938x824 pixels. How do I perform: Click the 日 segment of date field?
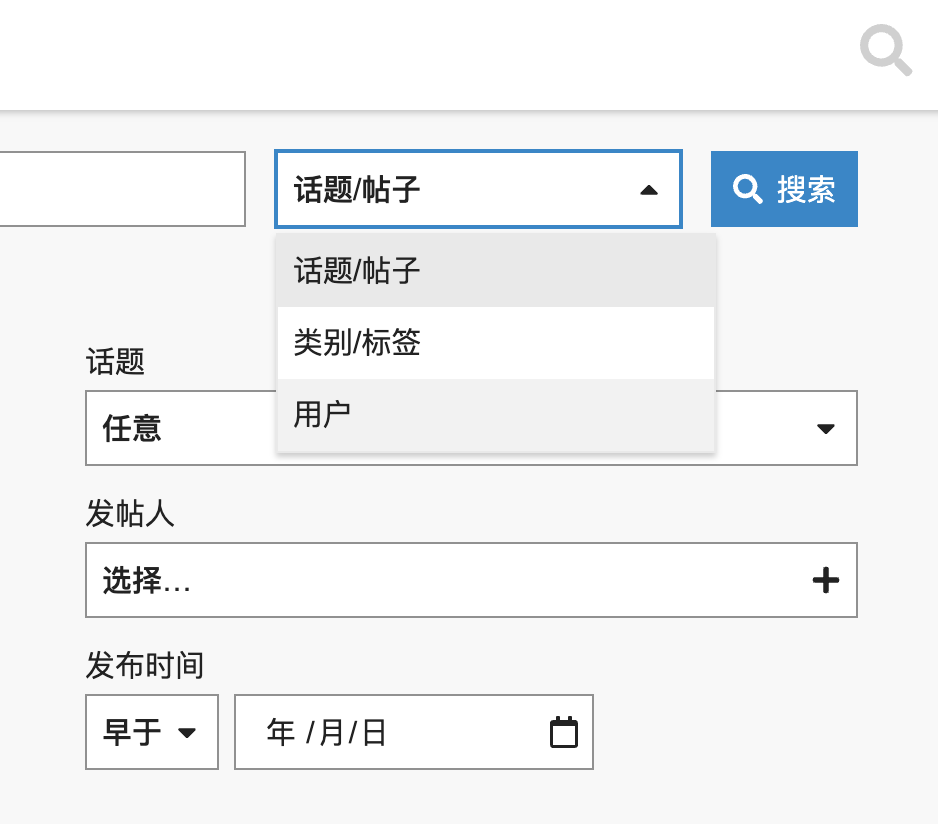pos(374,732)
